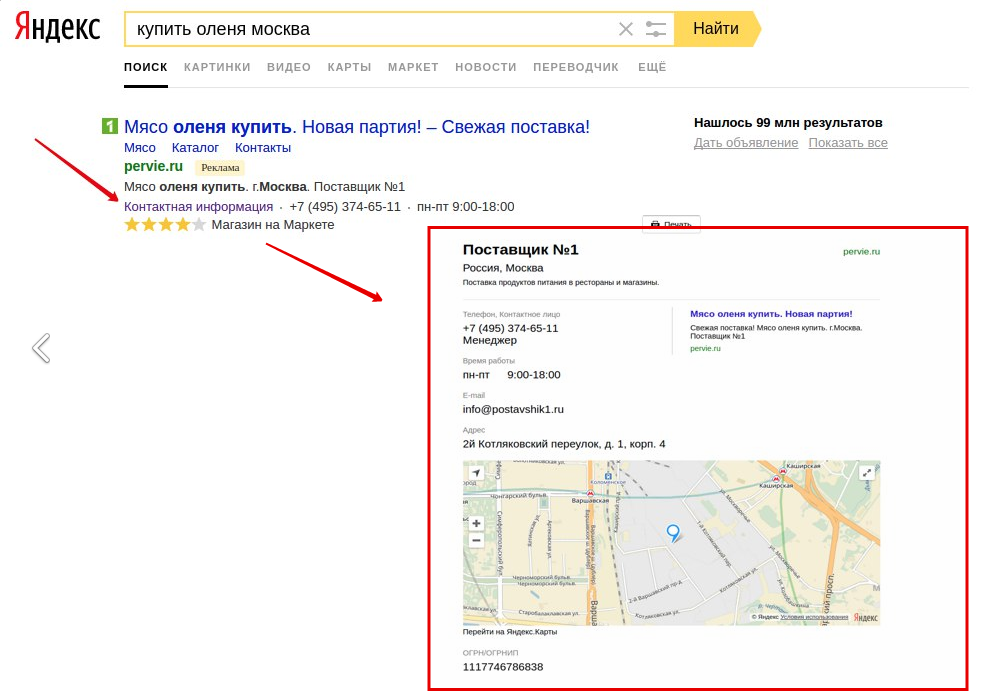
Task: Open advanced search settings sliders icon
Action: (655, 29)
